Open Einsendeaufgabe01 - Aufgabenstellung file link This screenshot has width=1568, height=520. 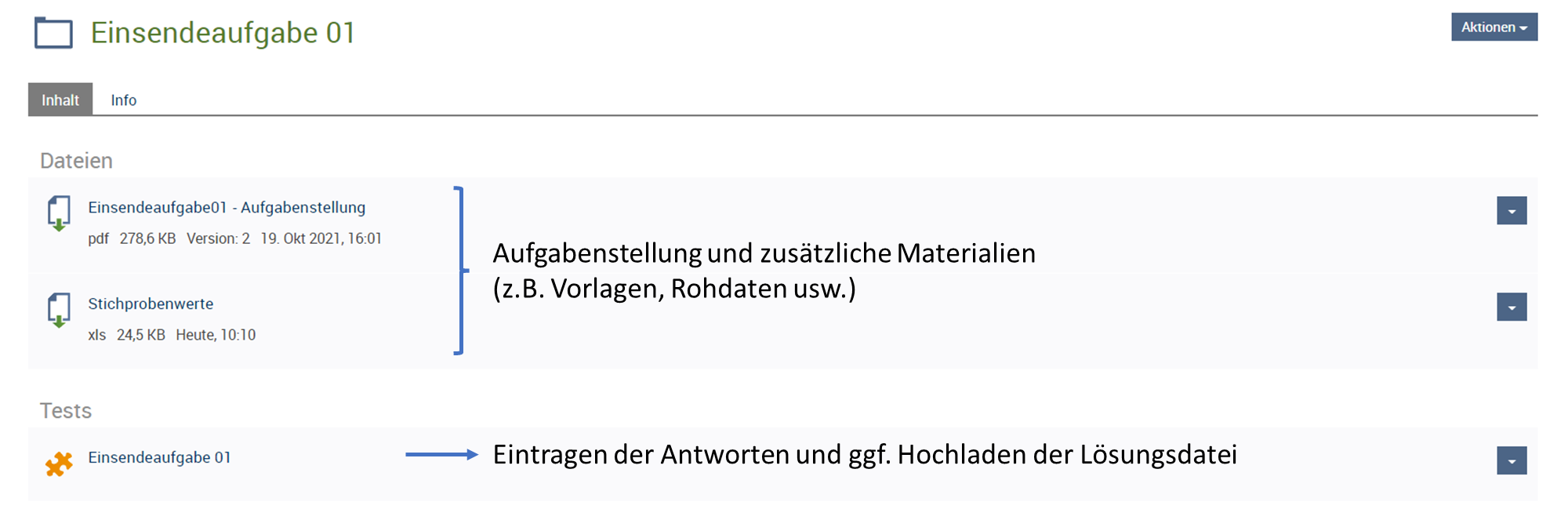click(x=227, y=207)
